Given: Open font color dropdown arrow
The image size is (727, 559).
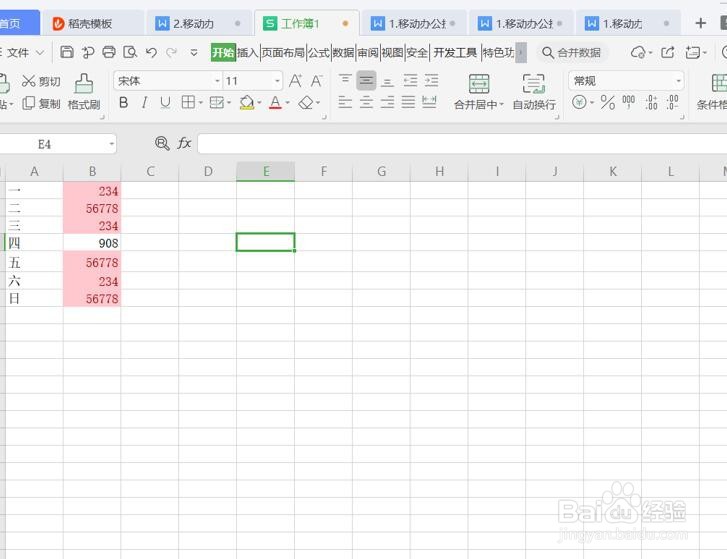Looking at the screenshot, I should (x=287, y=102).
